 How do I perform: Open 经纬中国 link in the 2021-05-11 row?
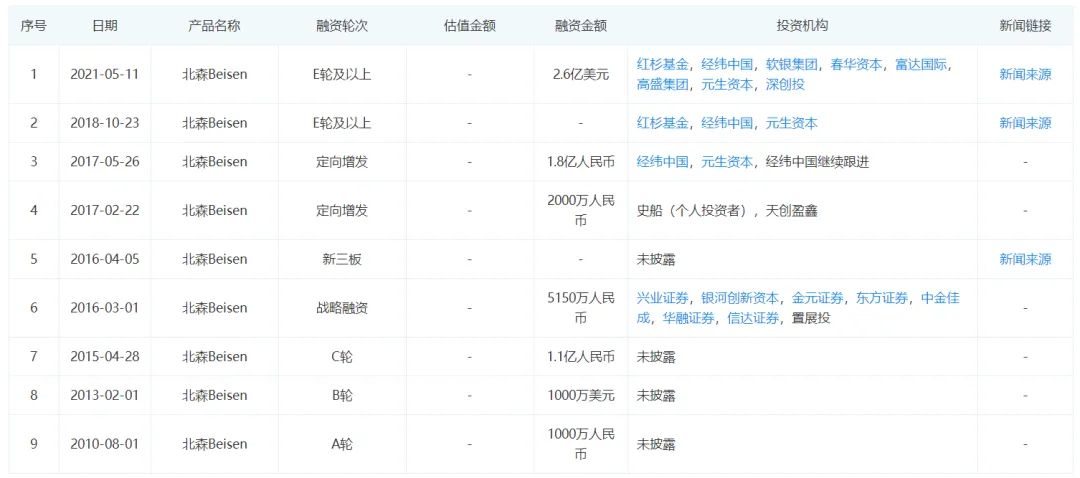[727, 65]
